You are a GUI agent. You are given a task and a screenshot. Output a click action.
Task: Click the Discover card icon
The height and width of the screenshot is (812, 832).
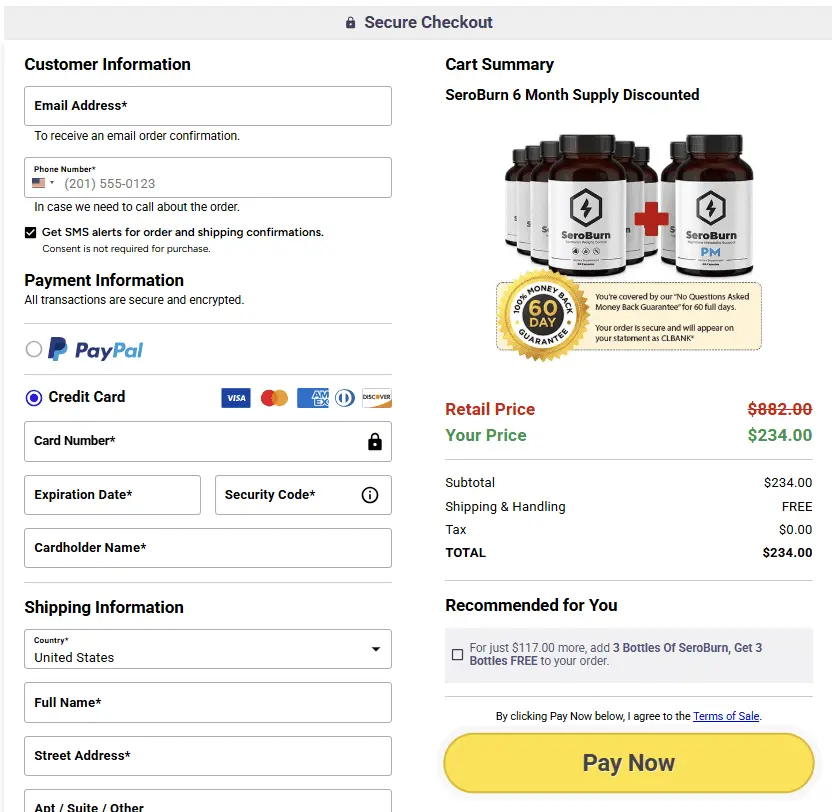378,397
